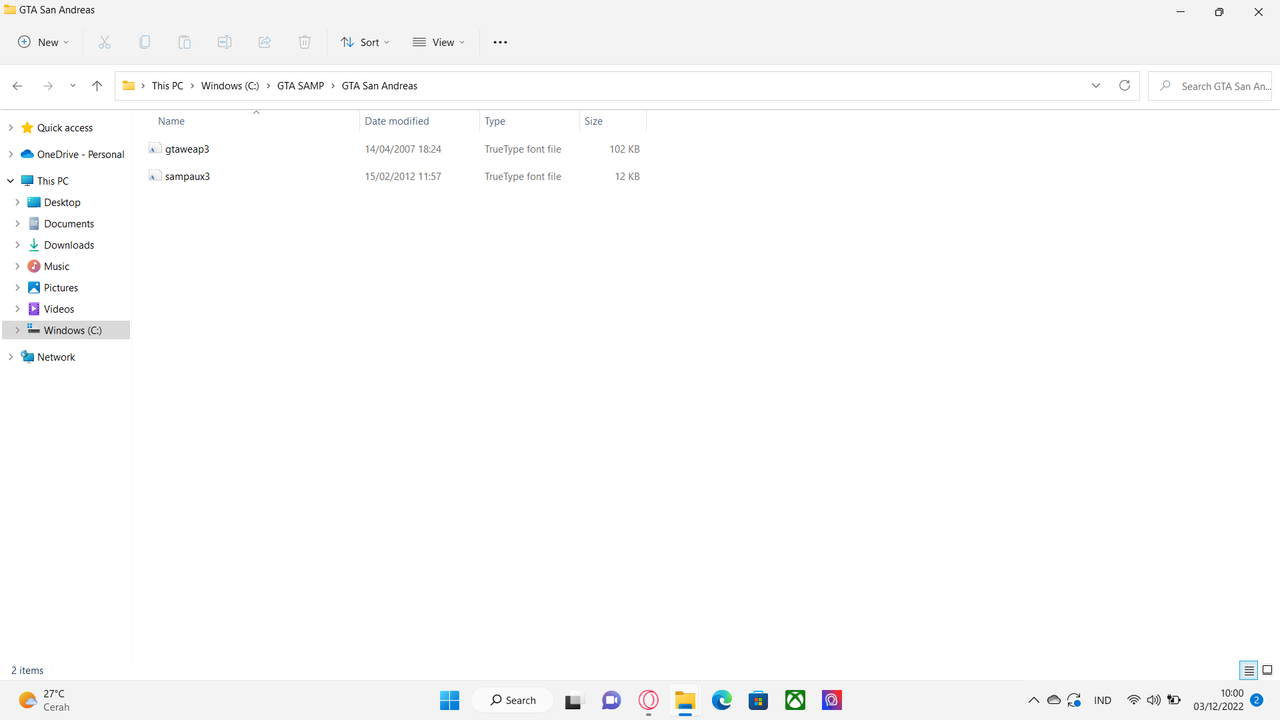Click the Delete trash icon

304,42
